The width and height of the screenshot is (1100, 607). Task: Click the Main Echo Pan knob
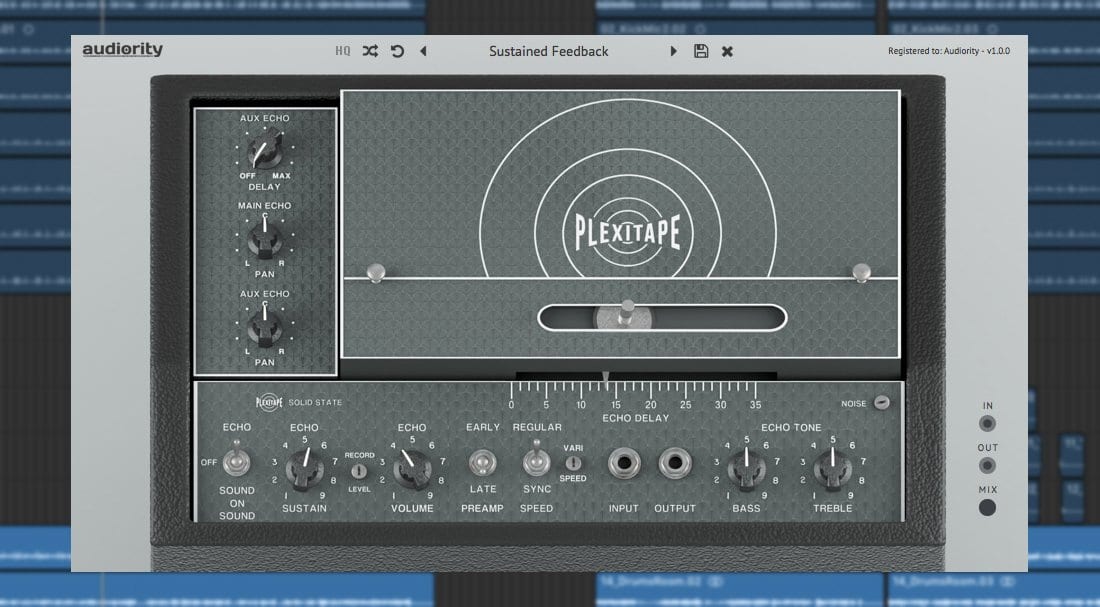[264, 240]
